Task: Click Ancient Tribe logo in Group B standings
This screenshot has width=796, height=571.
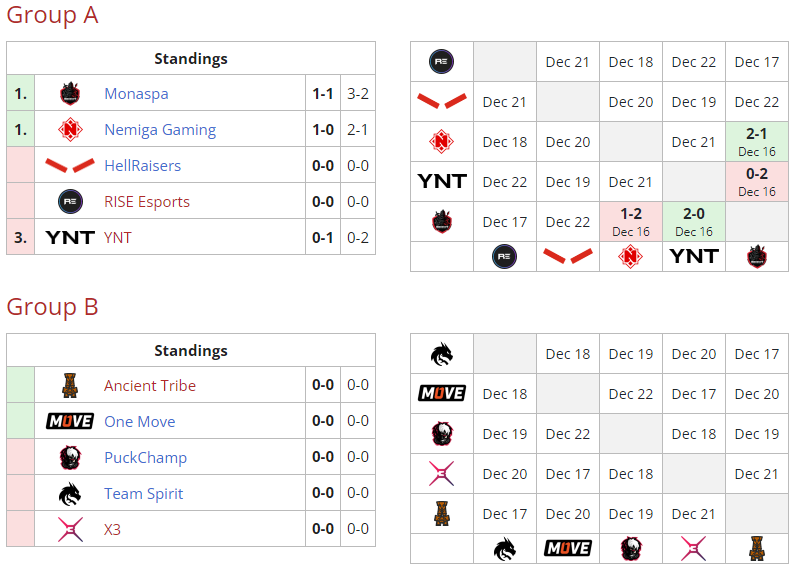Action: [69, 385]
